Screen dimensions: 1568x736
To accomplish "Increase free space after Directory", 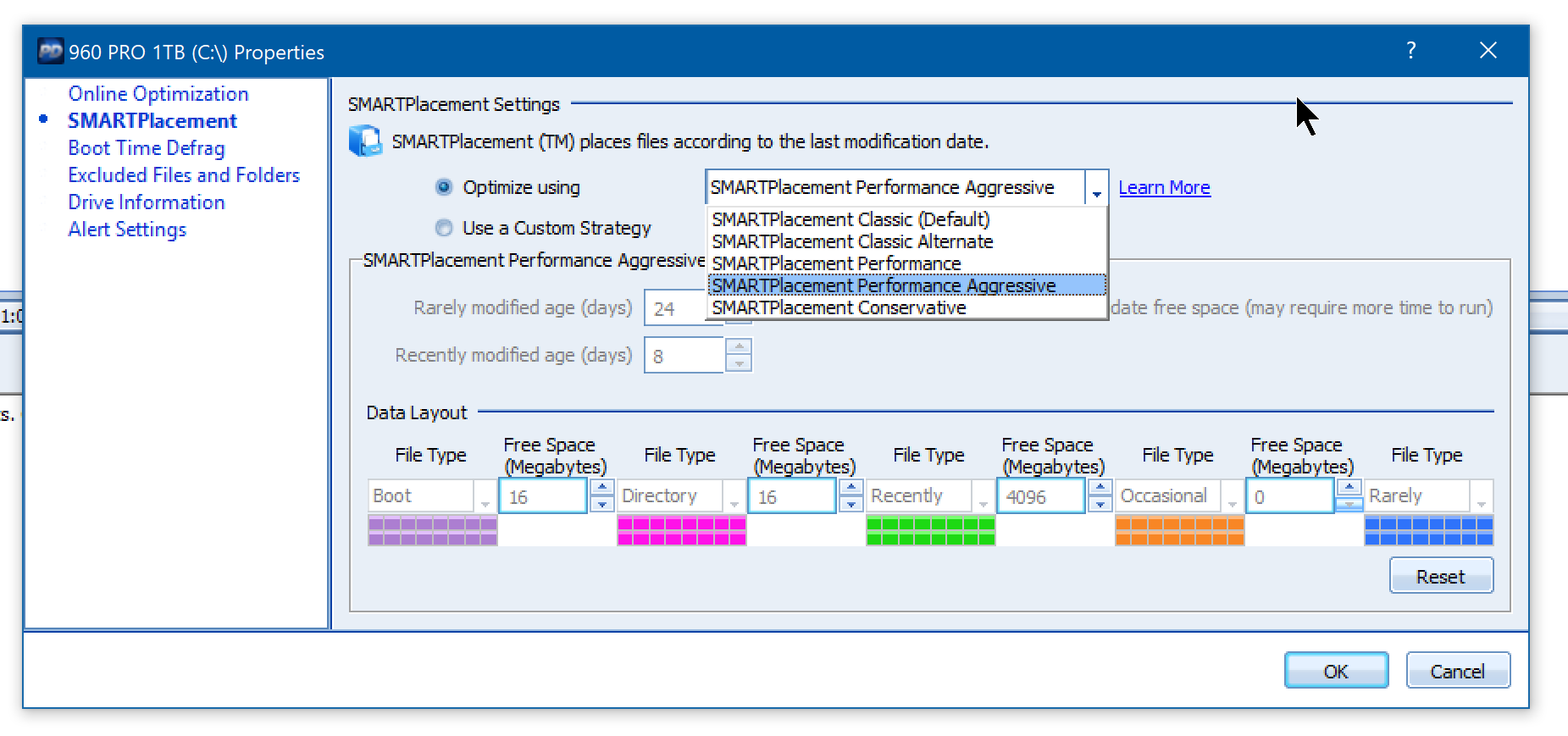I will 850,488.
